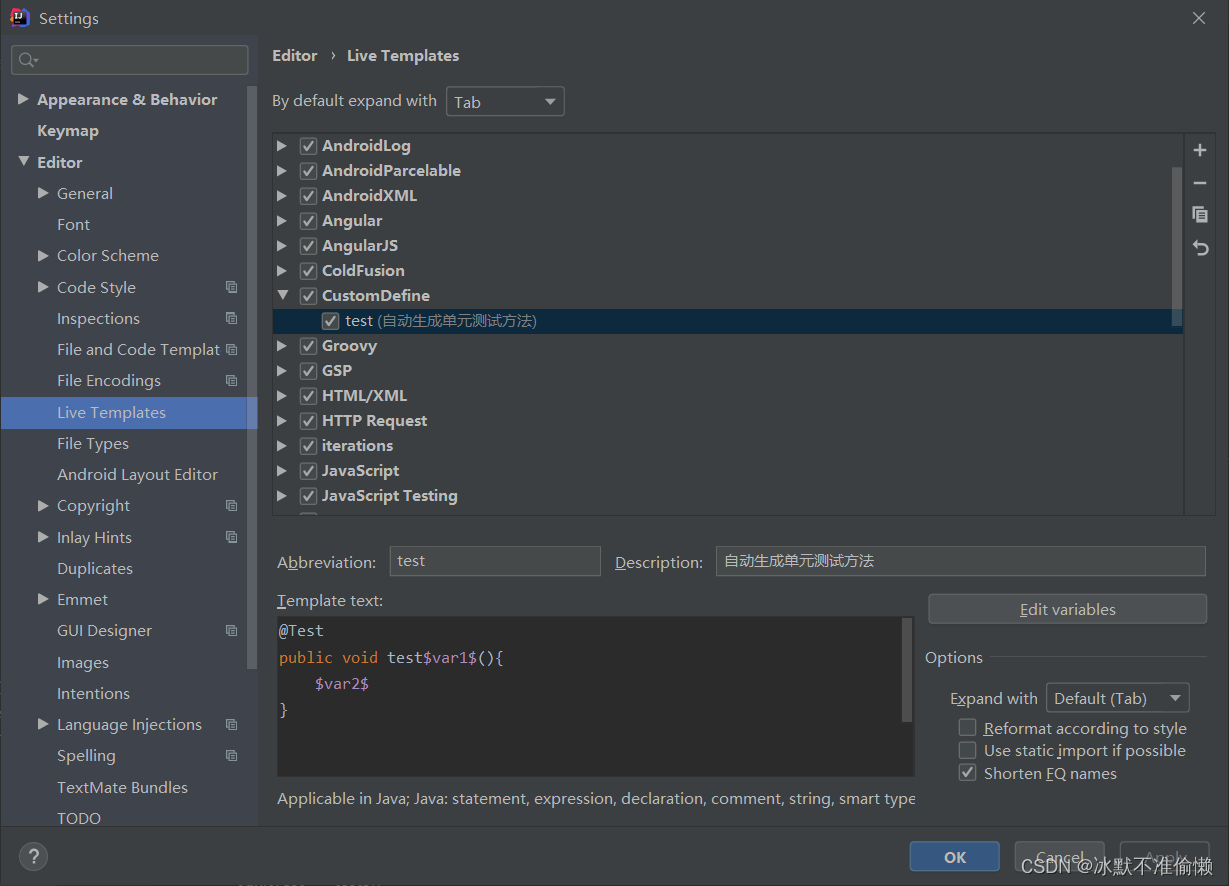Open the By default expand with dropdown

505,102
